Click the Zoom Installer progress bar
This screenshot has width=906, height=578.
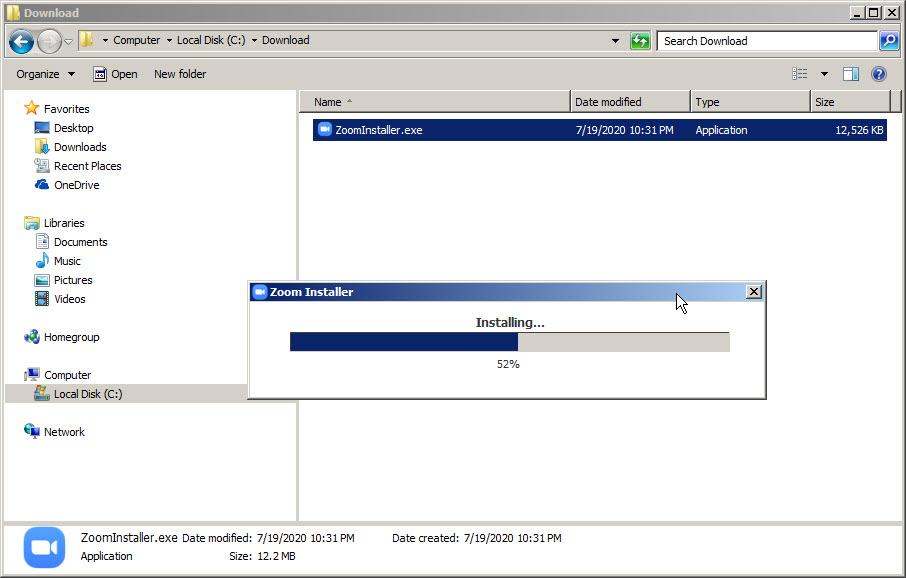[x=510, y=342]
